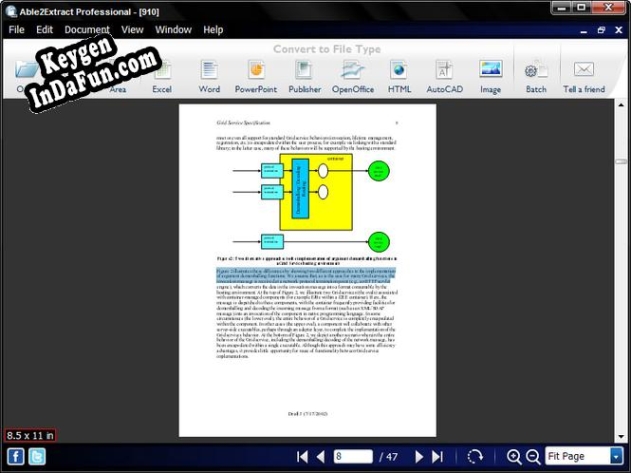Image resolution: width=631 pixels, height=473 pixels.
Task: Open the File menu
Action: [x=16, y=30]
